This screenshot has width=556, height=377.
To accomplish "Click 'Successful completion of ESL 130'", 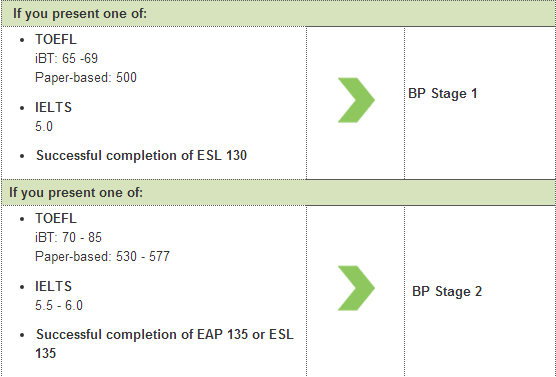I will click(141, 155).
